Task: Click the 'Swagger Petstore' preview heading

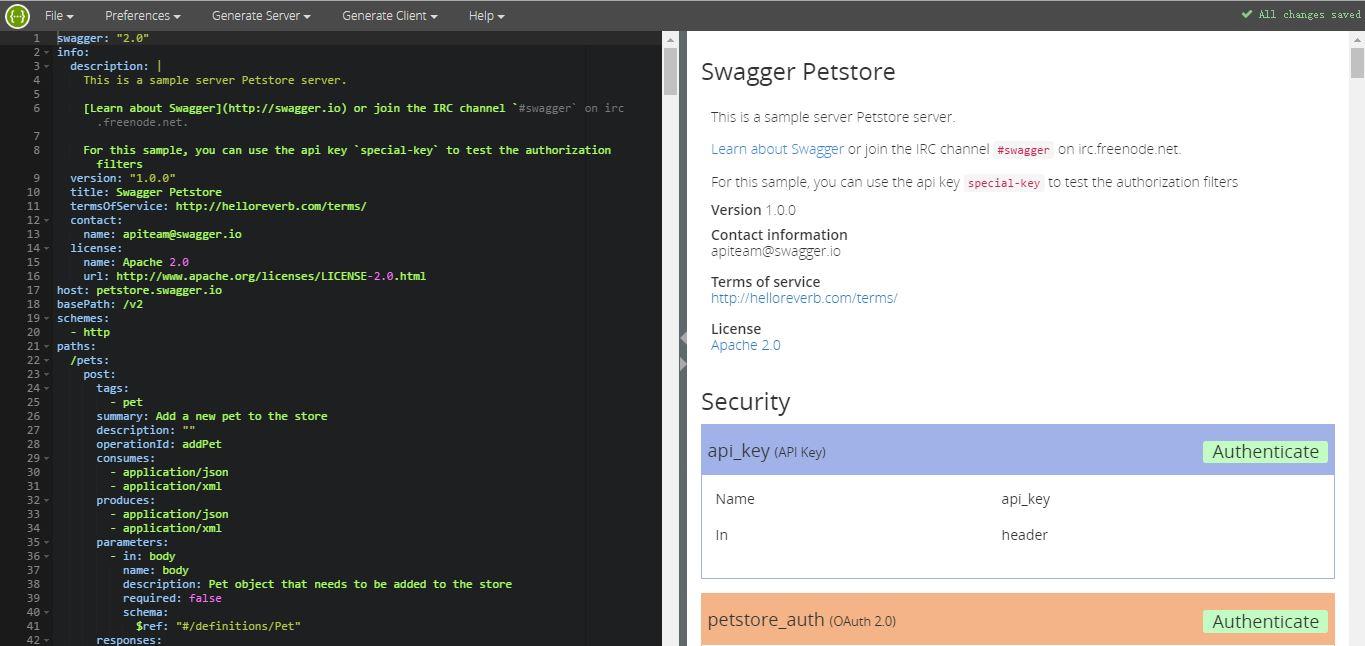Action: 798,72
